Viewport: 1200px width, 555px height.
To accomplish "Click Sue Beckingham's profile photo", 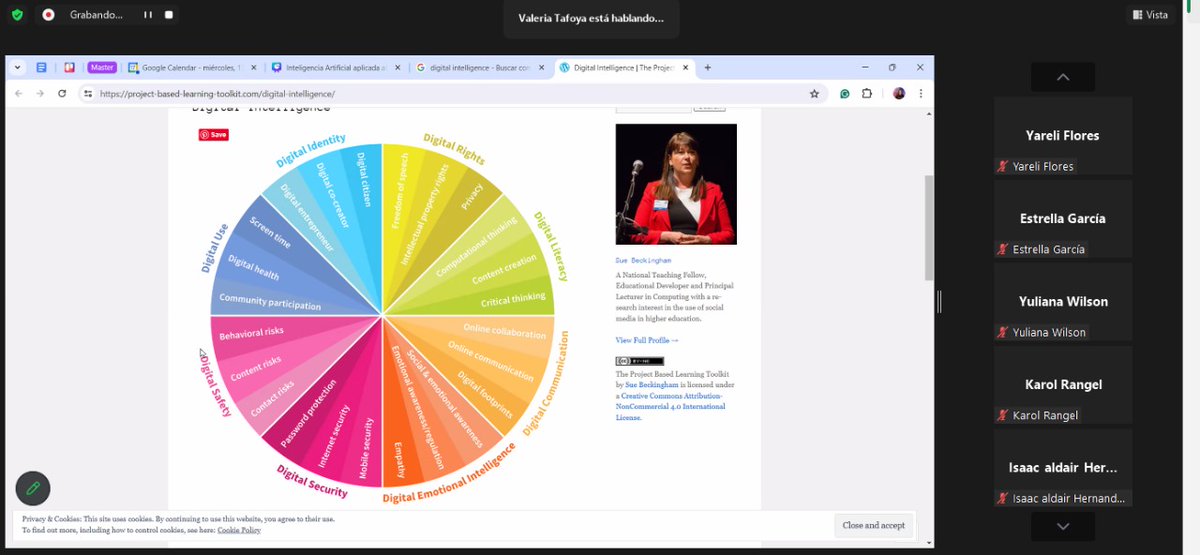I will click(676, 184).
